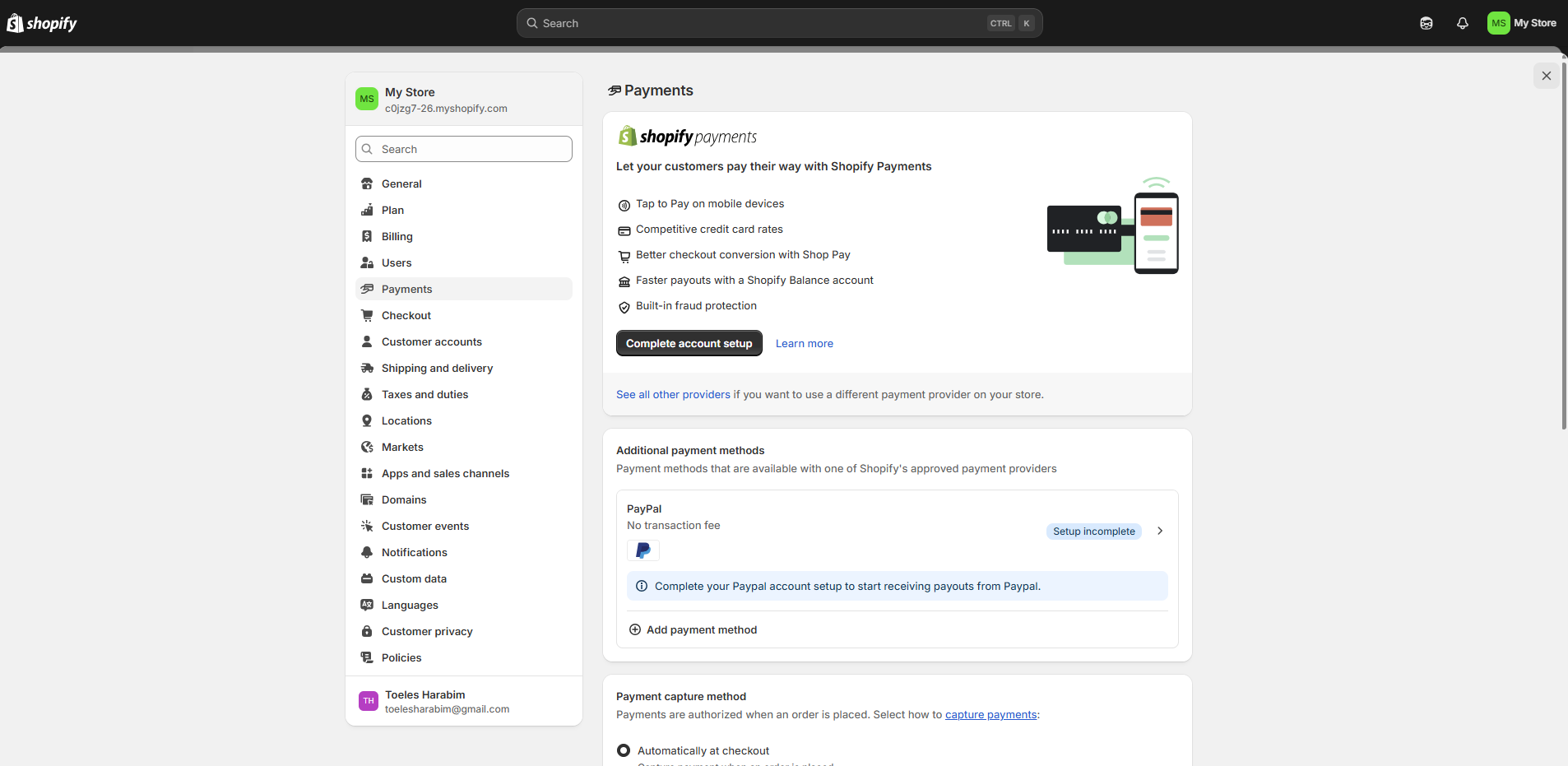Open the notifications bell icon
Viewport: 1568px width, 766px height.
(x=1463, y=23)
